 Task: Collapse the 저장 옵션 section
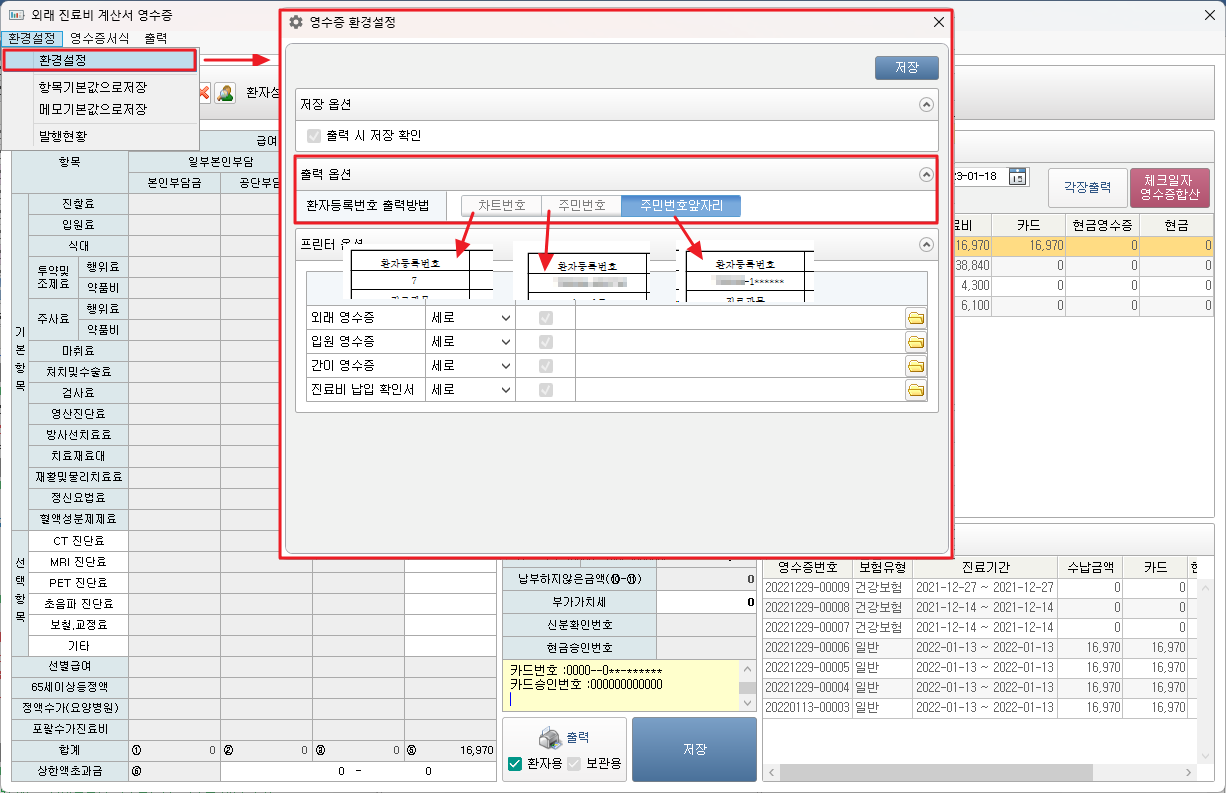[x=926, y=104]
